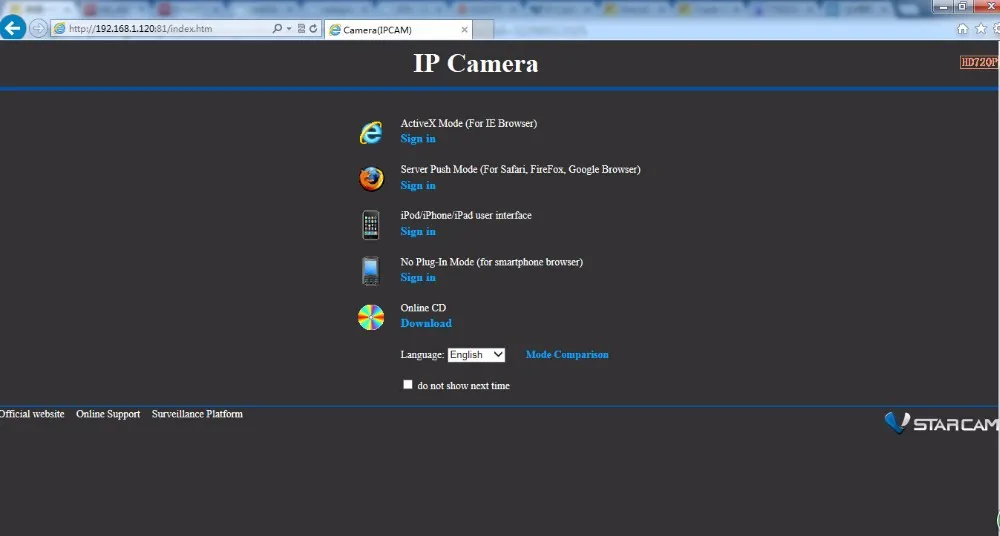The image size is (1000, 536).
Task: Go back with the browser back arrow
Action: click(x=13, y=28)
